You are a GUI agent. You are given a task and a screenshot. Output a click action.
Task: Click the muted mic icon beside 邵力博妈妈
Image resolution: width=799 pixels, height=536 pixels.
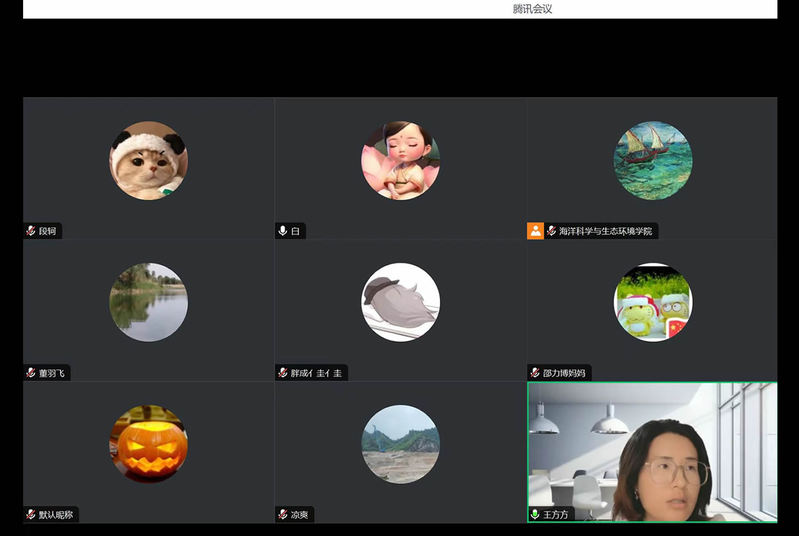[535, 373]
